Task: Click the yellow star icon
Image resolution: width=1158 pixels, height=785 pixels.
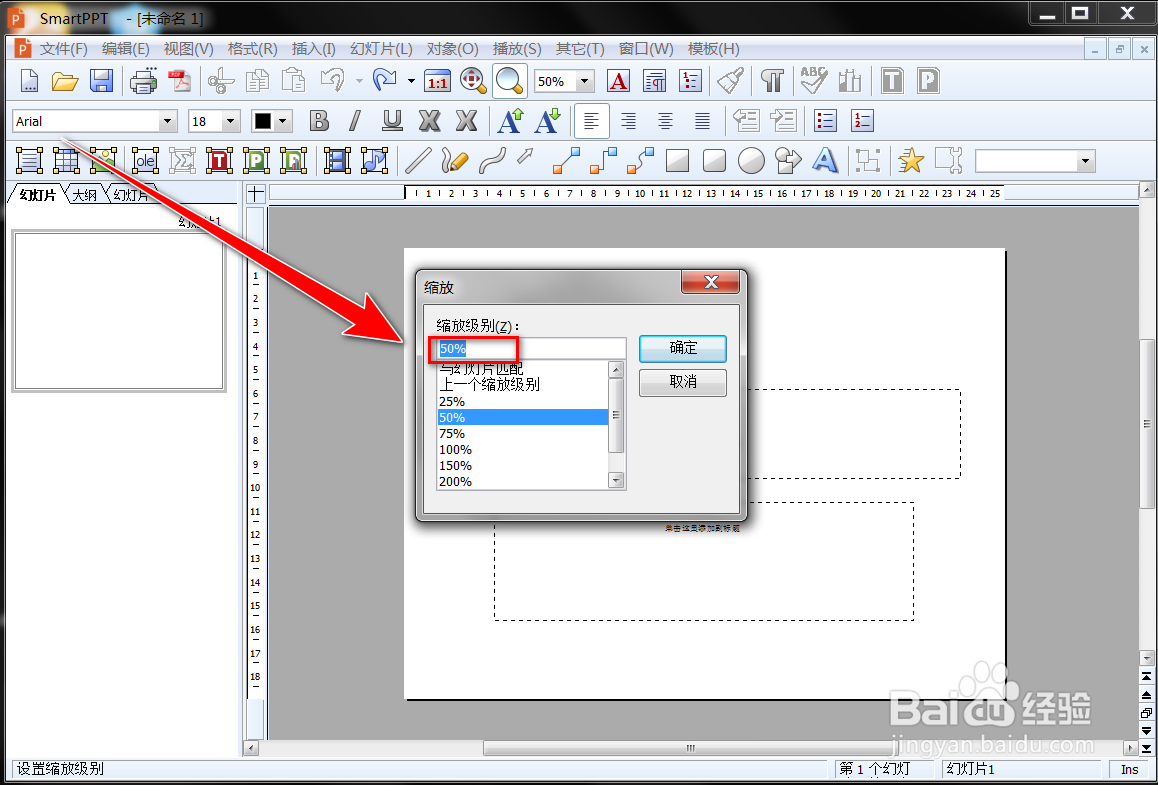Action: 911,160
